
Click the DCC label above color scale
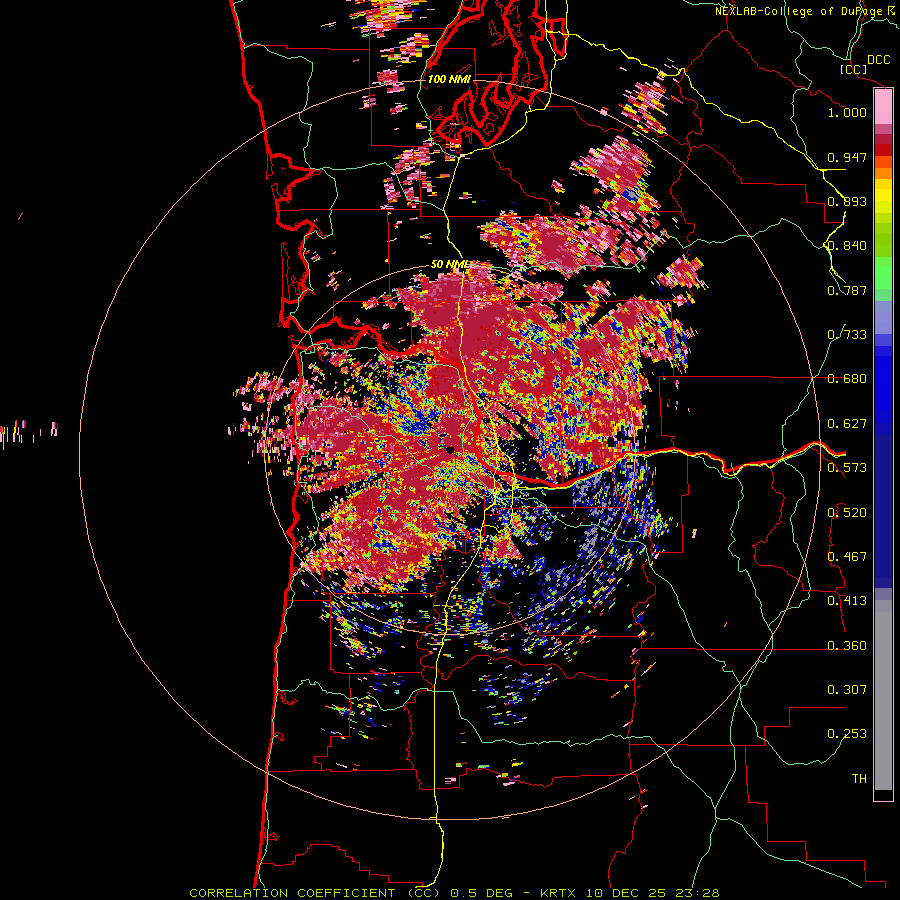pos(879,60)
